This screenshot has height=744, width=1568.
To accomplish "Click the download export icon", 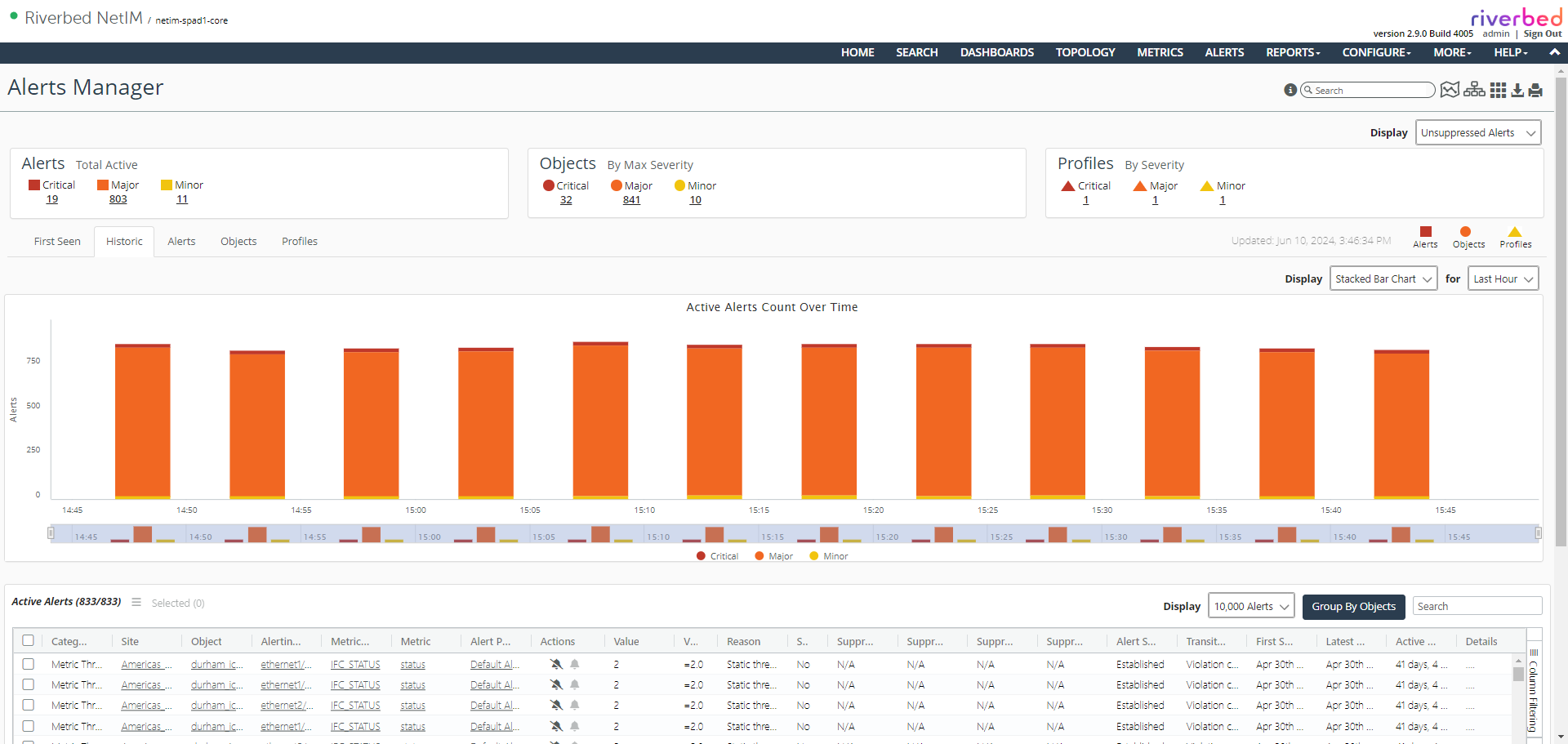I will (1517, 90).
